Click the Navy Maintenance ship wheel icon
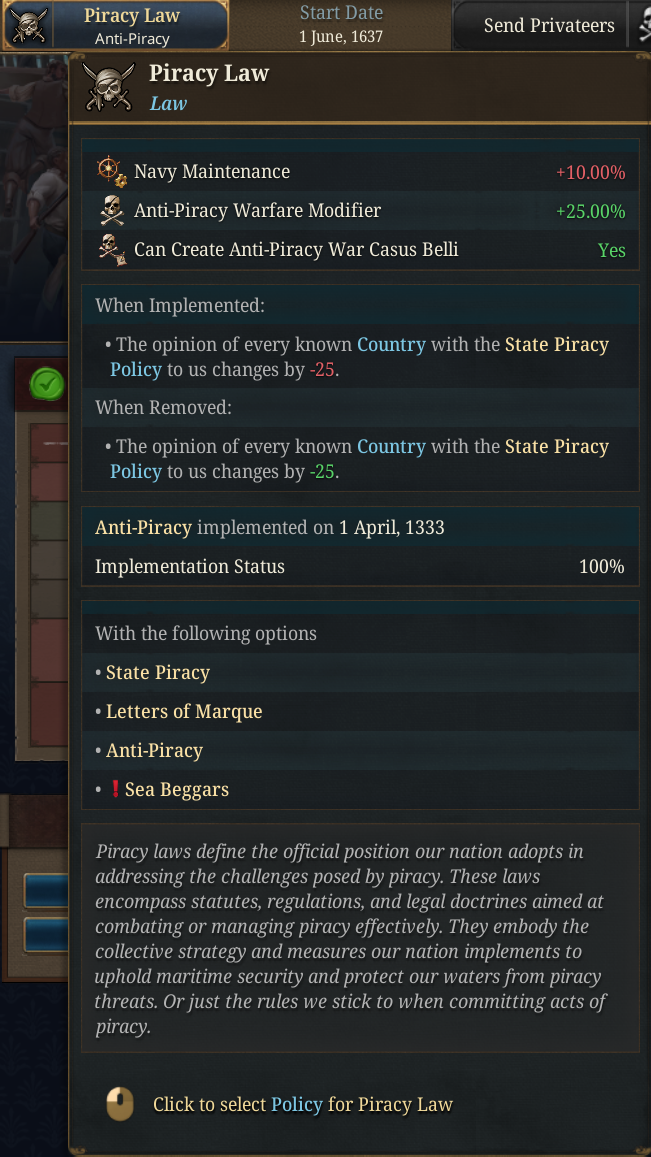 pos(111,171)
